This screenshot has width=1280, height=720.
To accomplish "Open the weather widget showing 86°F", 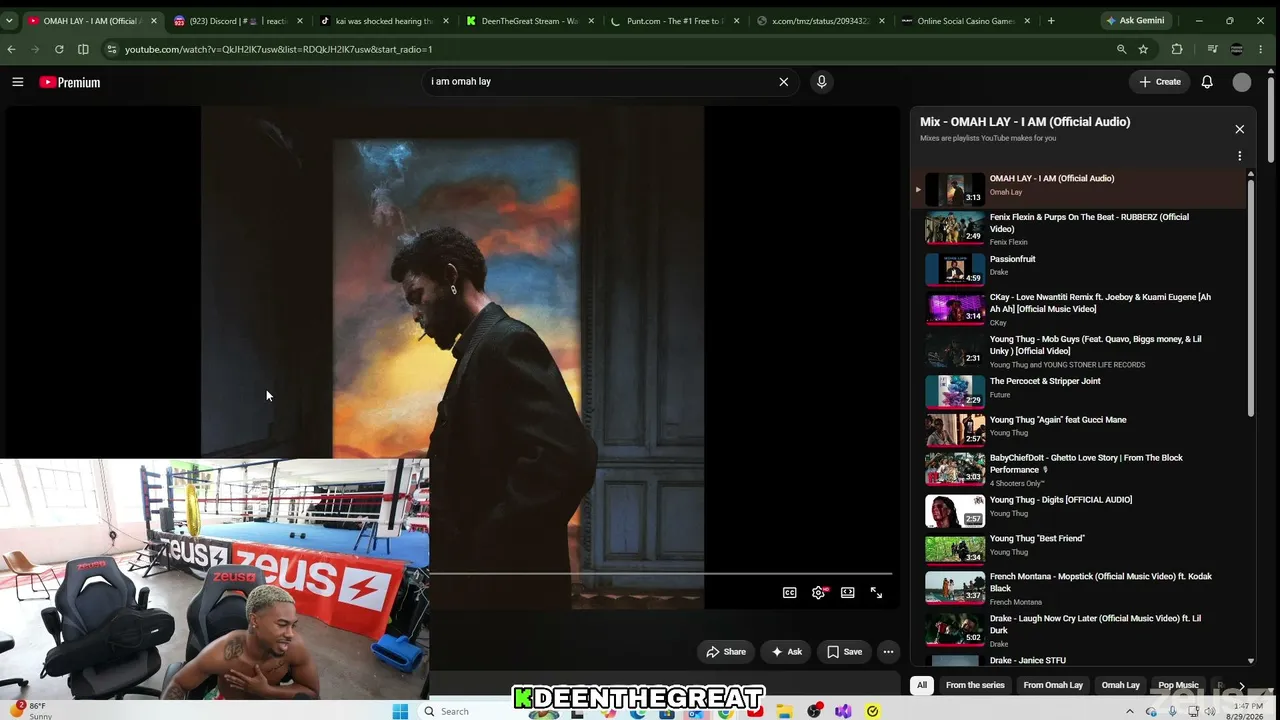I will 30,711.
